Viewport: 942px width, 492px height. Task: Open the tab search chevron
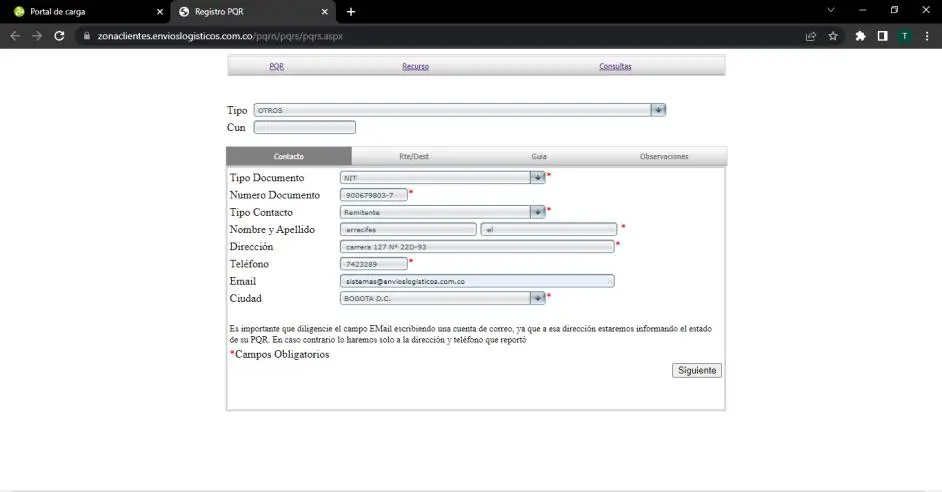coord(831,10)
